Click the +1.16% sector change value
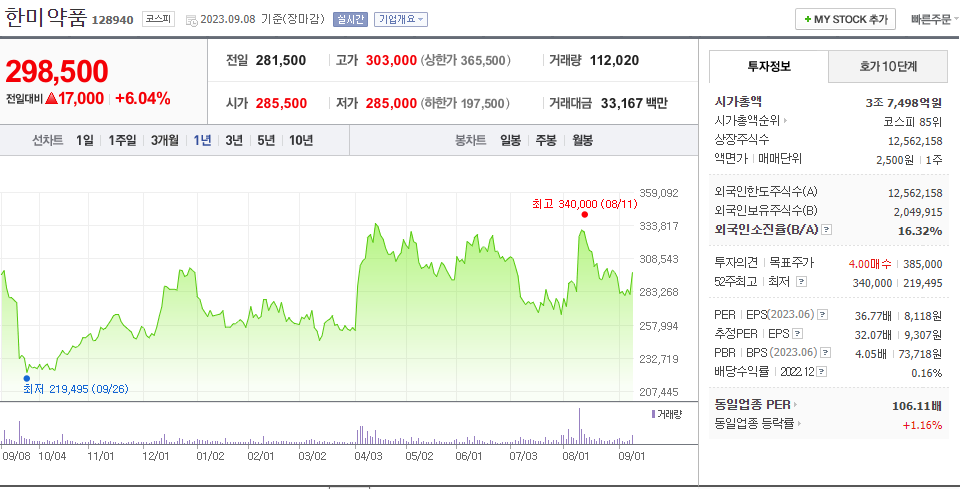 922,425
